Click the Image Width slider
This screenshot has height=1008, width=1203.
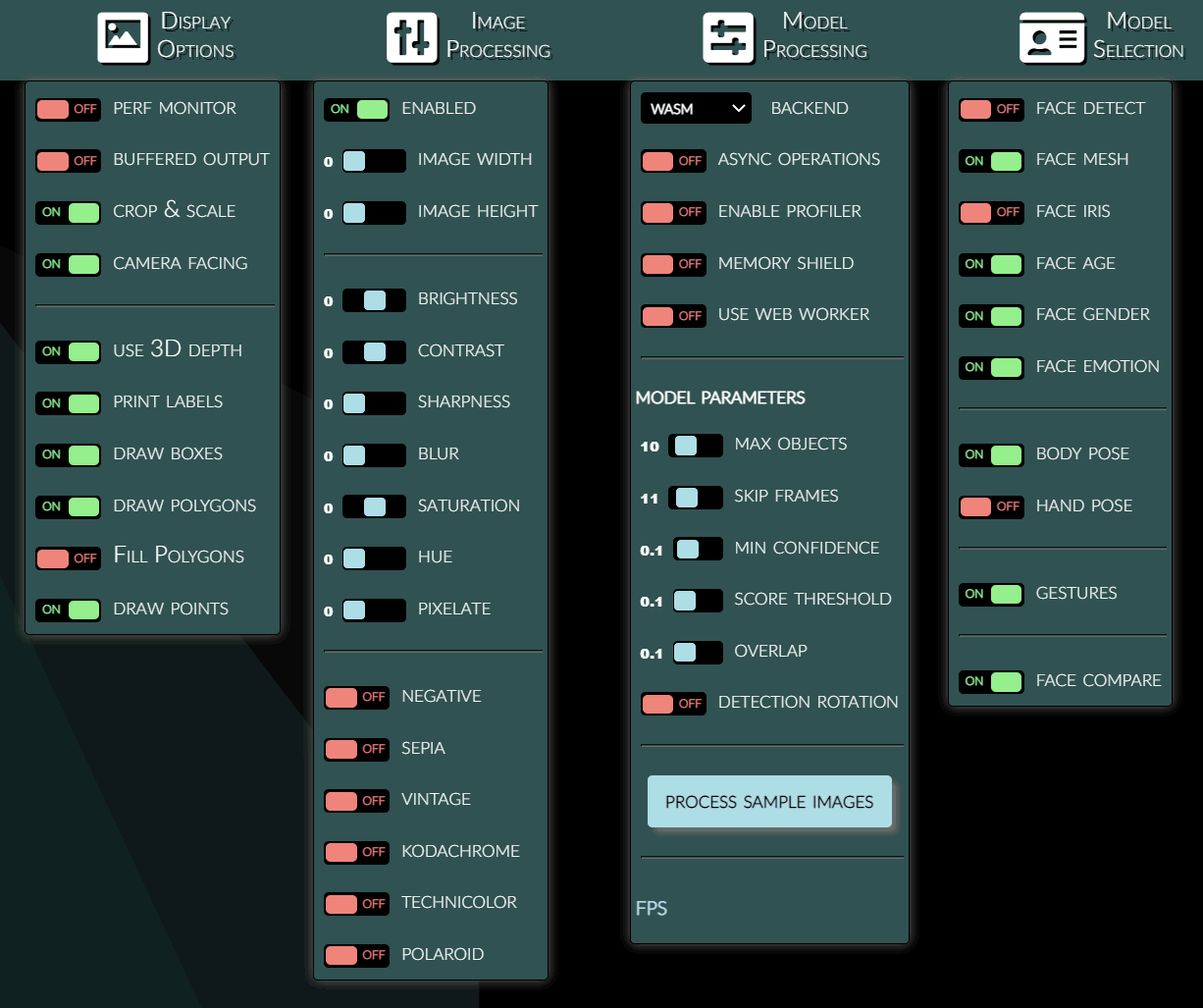coord(374,161)
